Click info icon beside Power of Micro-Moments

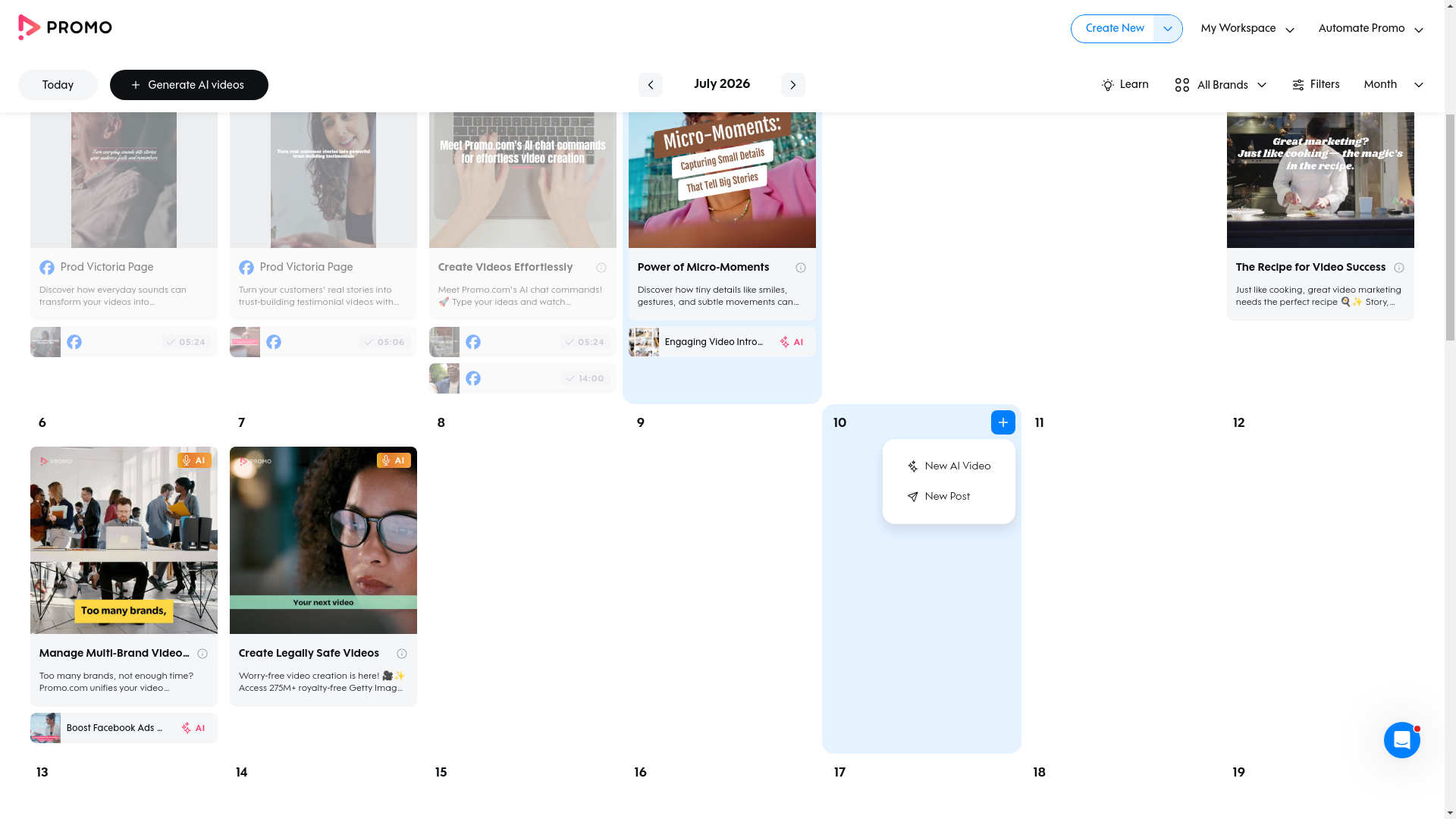800,268
